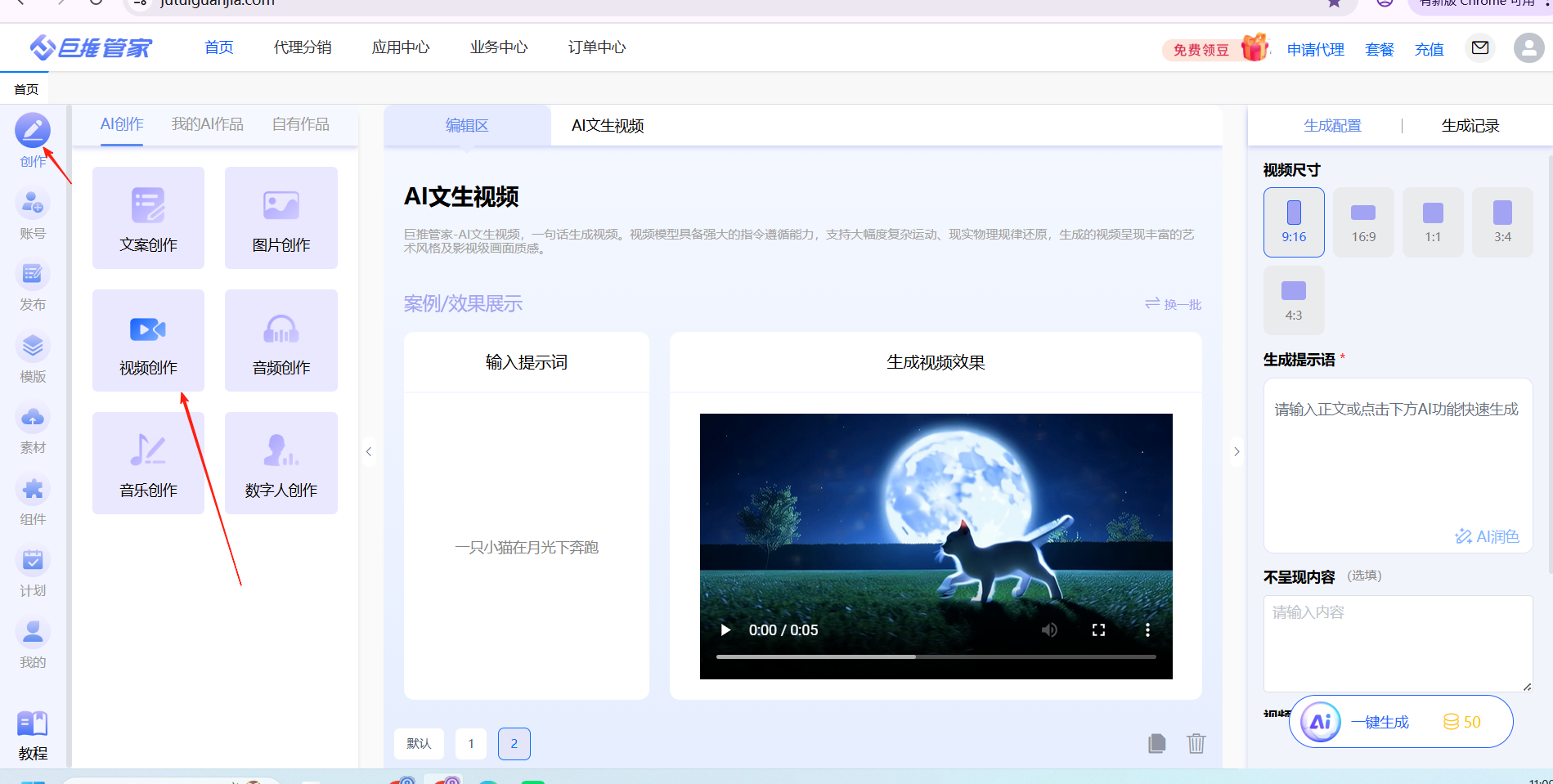Switch to the AI文生视频 tab
The height and width of the screenshot is (784, 1553).
click(608, 125)
